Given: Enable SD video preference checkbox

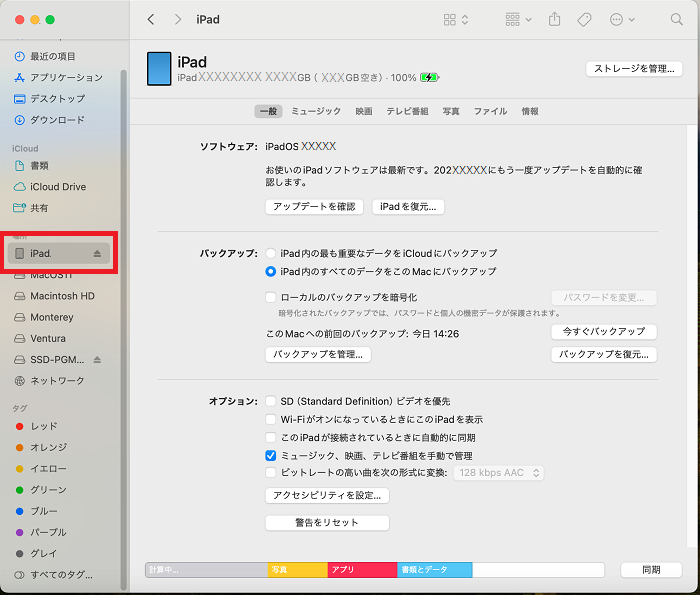Looking at the screenshot, I should 271,401.
